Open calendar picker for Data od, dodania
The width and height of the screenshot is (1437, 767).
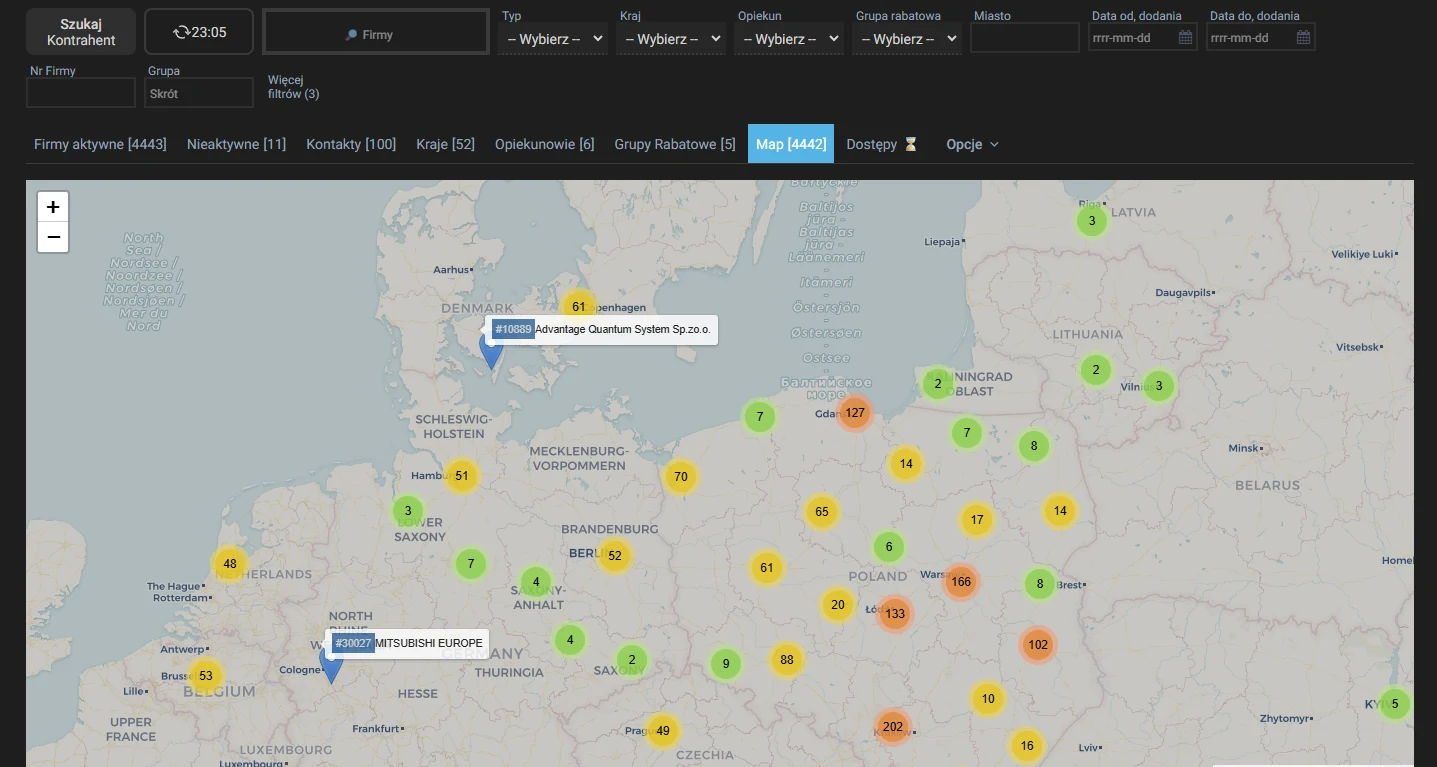point(1185,38)
